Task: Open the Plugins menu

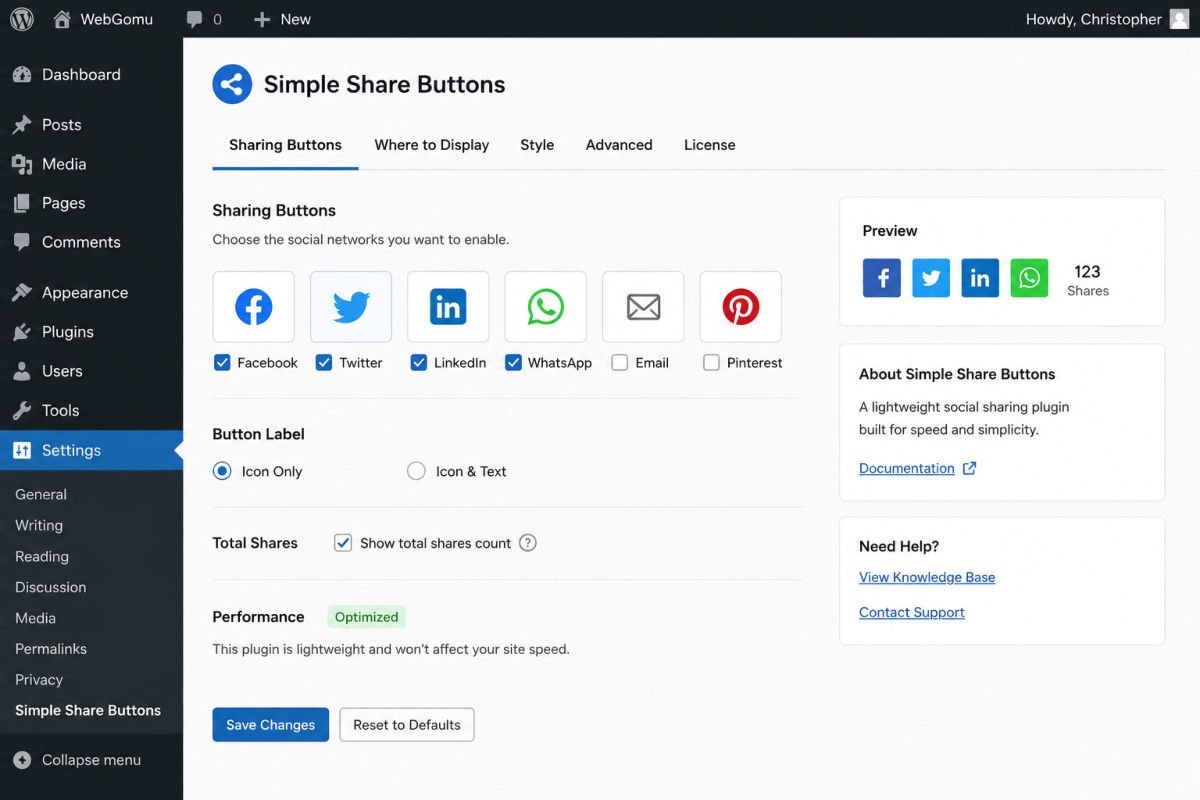Action: tap(91, 332)
